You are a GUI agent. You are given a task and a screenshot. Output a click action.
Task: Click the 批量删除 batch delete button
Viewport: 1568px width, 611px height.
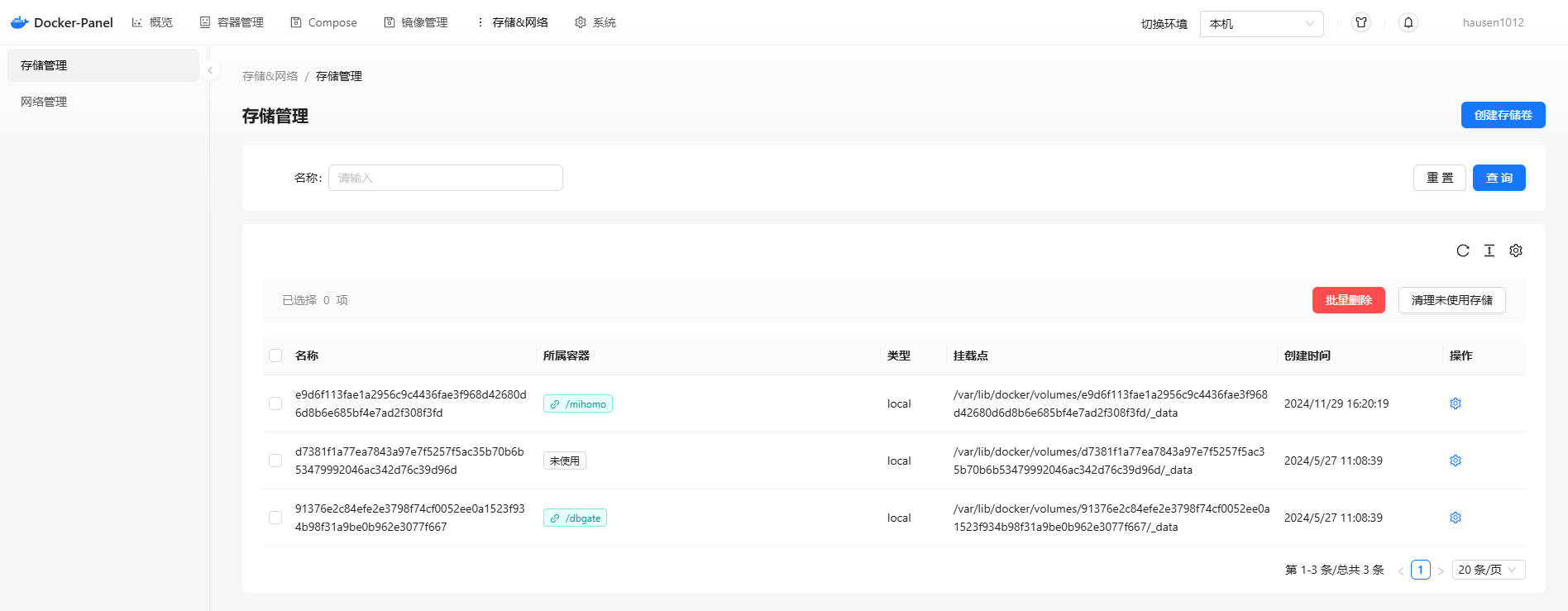pyautogui.click(x=1348, y=300)
